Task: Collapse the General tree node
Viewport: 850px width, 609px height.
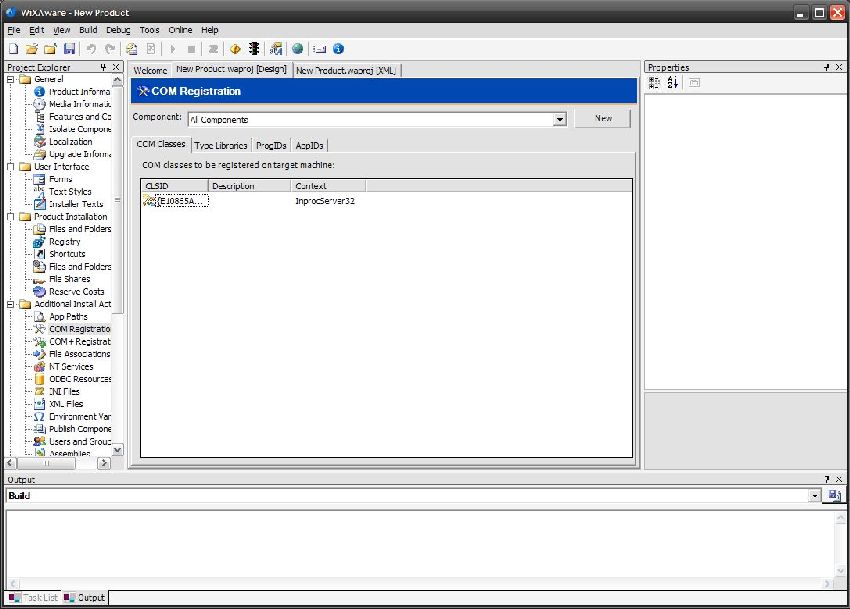Action: point(10,79)
